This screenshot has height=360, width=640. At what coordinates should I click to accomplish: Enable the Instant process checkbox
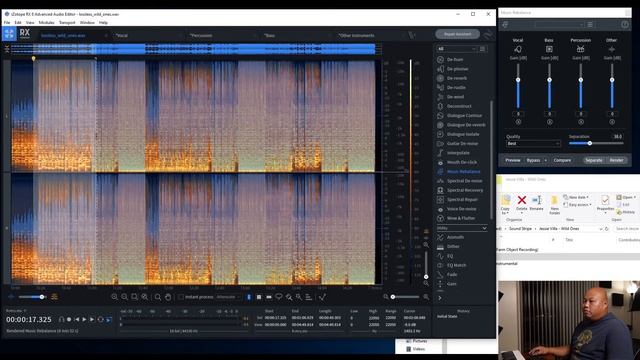(x=180, y=297)
